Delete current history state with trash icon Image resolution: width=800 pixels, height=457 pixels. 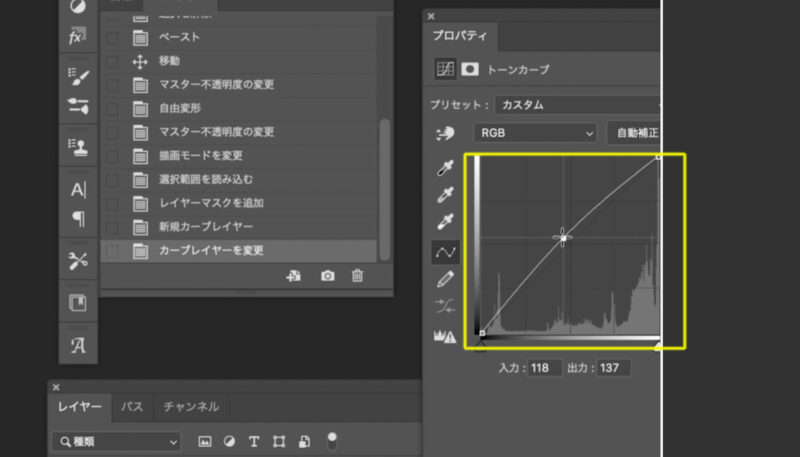[x=357, y=276]
